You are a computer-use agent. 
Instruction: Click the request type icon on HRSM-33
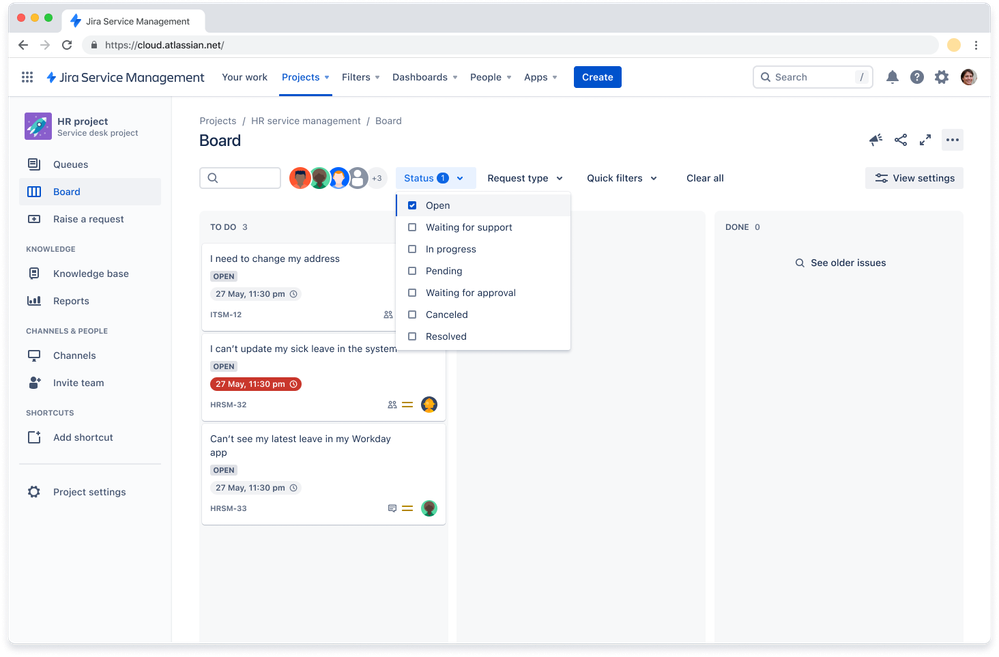pos(392,509)
